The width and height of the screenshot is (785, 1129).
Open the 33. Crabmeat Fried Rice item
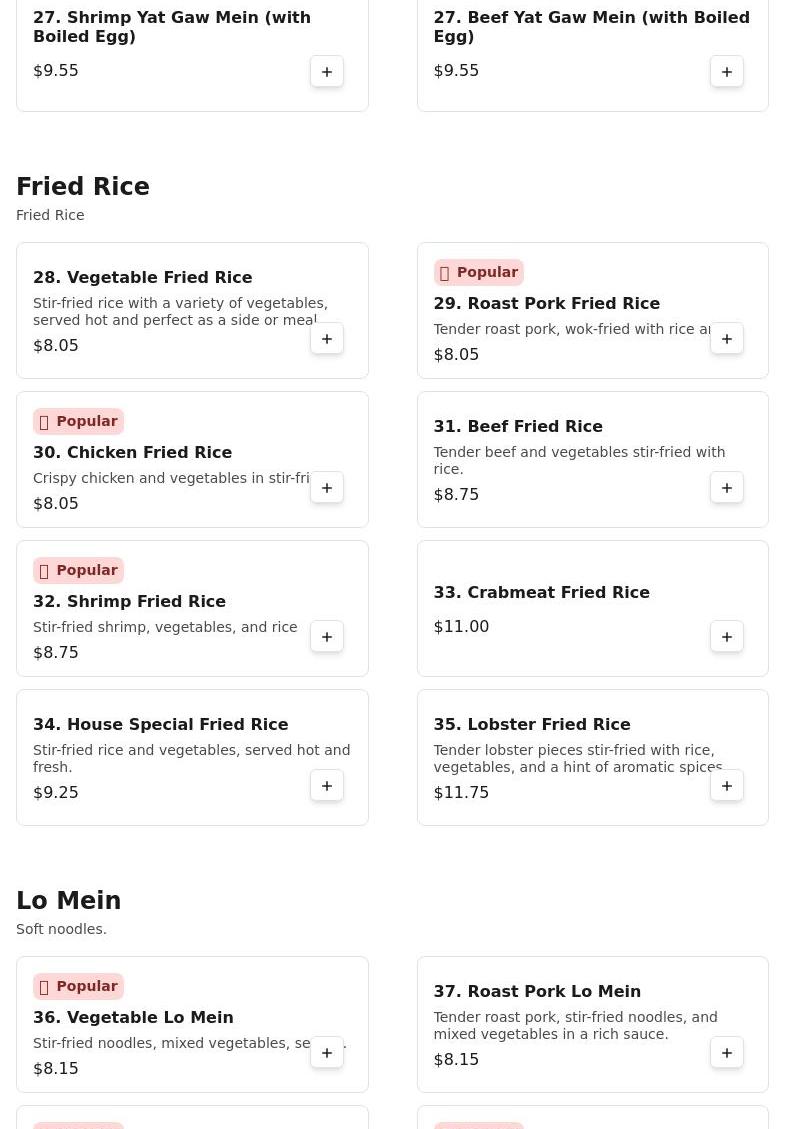point(542,593)
